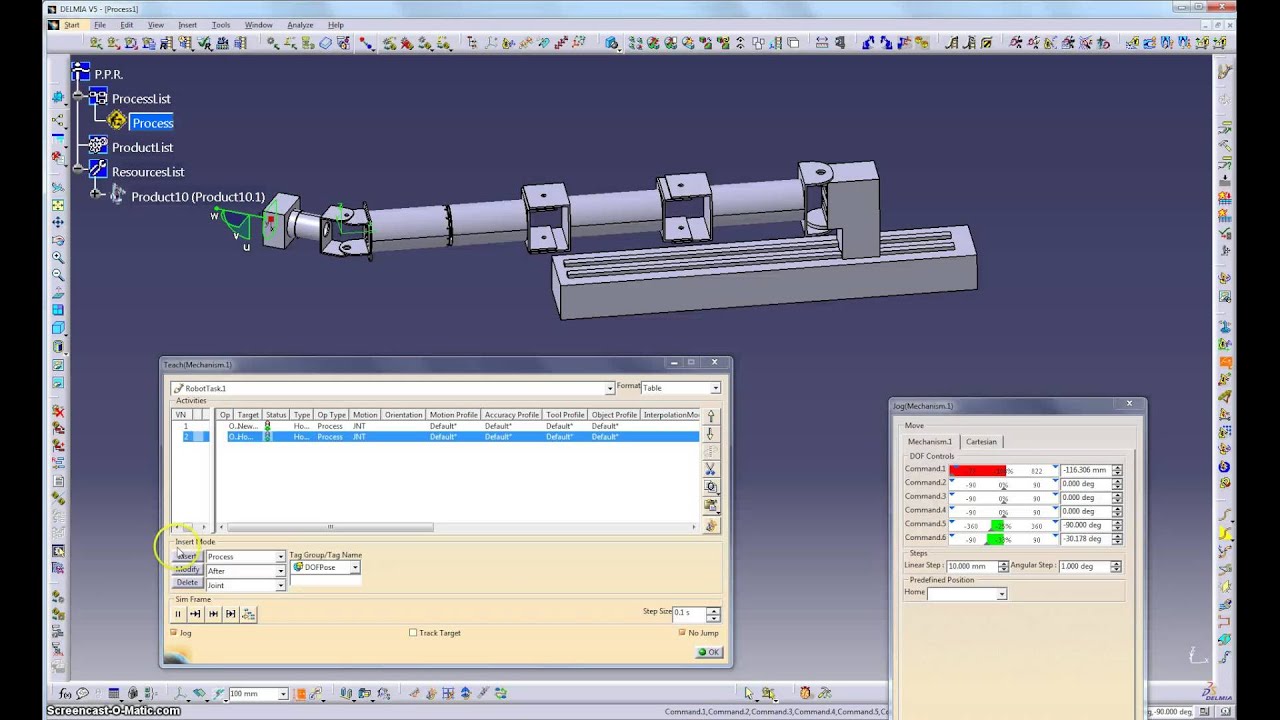This screenshot has width=1280, height=720.
Task: Click the scissors cut icon in Teach dialog
Action: [x=711, y=469]
